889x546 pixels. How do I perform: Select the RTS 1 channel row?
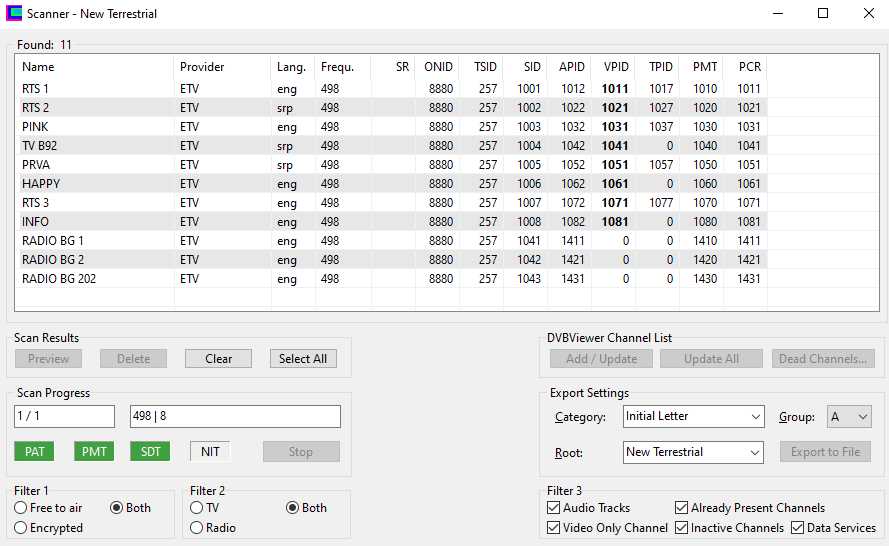(391, 88)
